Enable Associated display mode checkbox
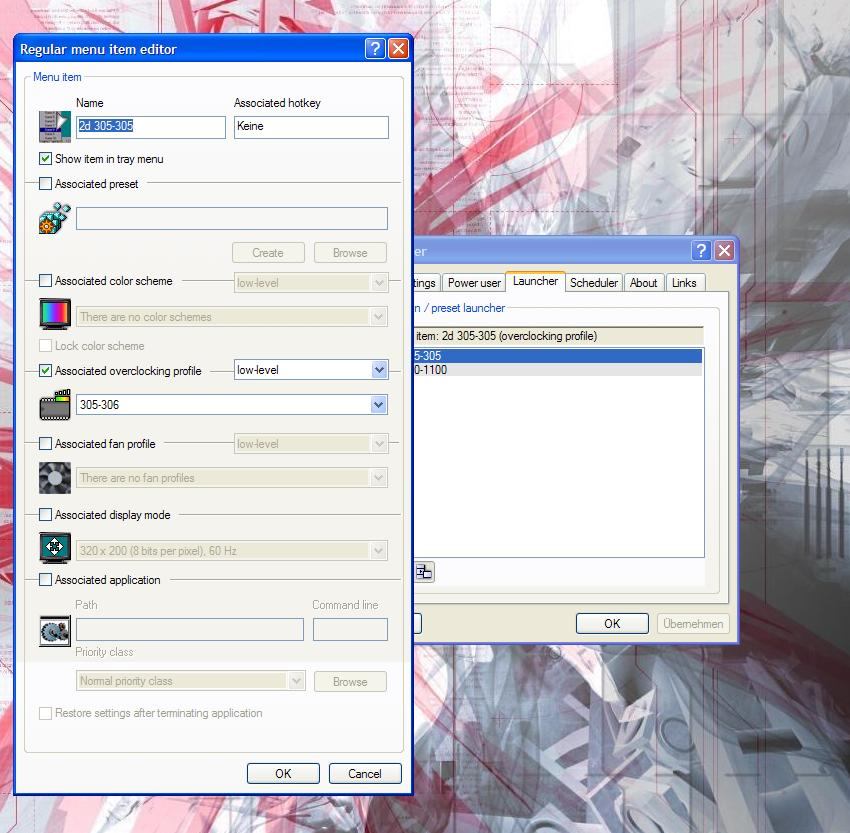850x833 pixels. point(46,515)
